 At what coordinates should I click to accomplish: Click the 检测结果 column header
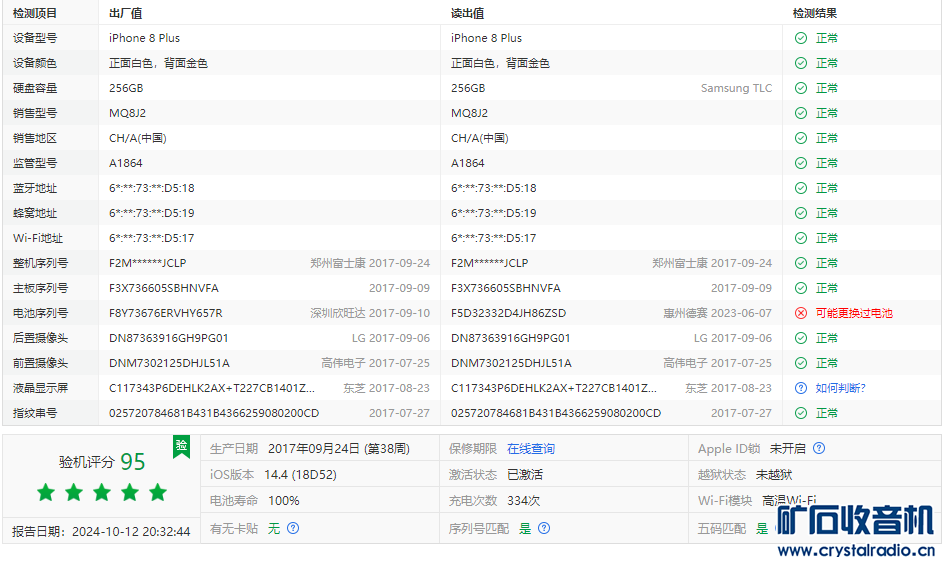click(x=814, y=13)
